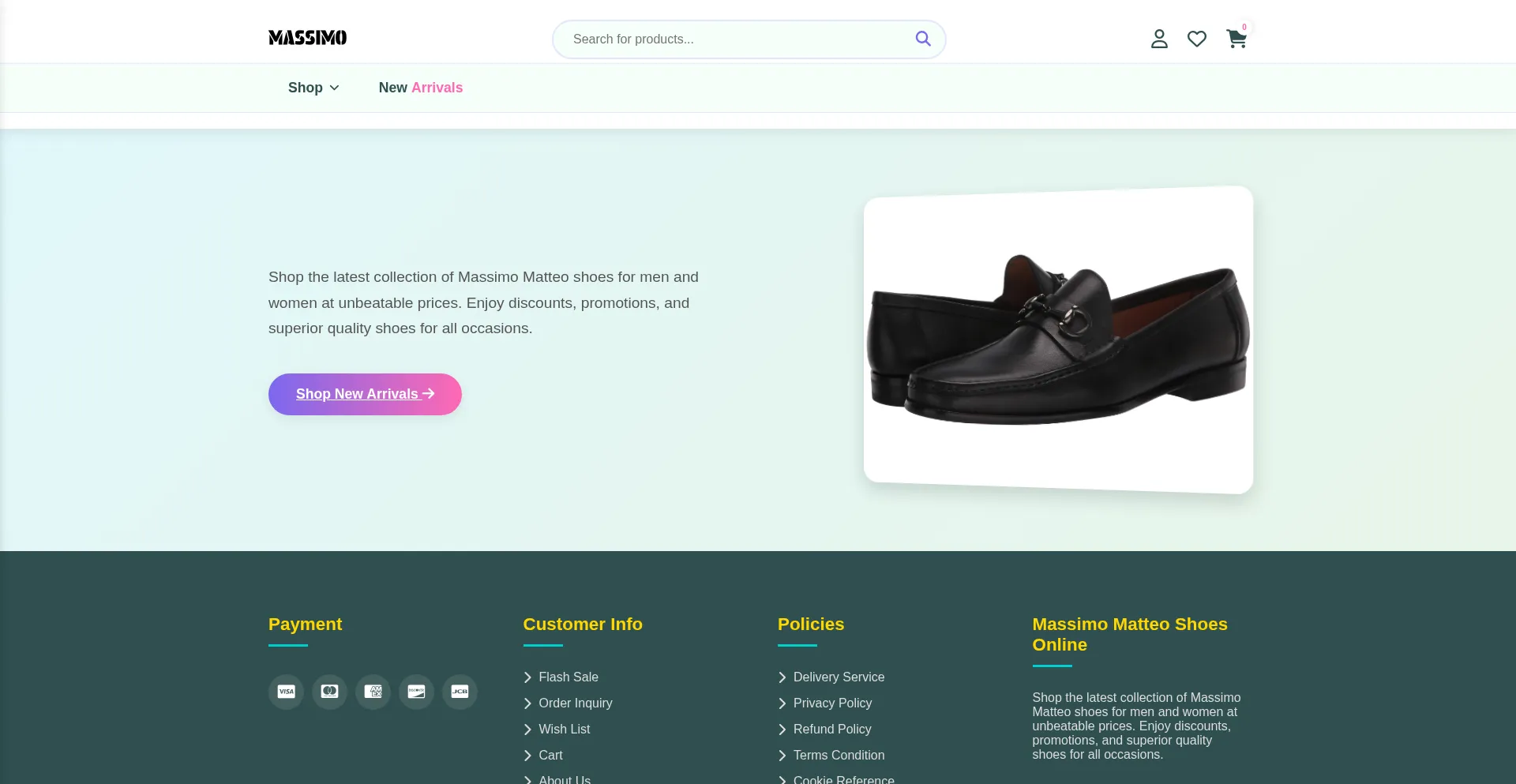Open the wishlist heart icon
Image resolution: width=1516 pixels, height=784 pixels.
click(1196, 38)
